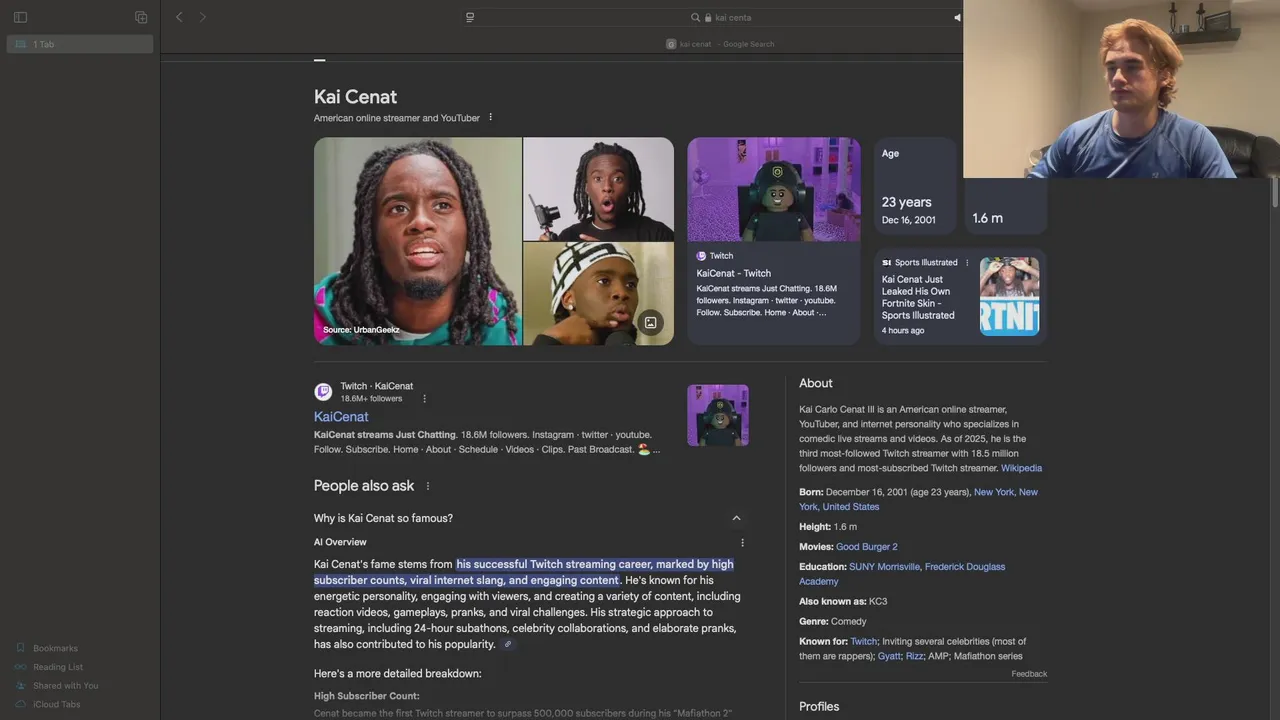This screenshot has height=720, width=1280.
Task: Click the height card showing 1.6 m
Action: point(1005,206)
